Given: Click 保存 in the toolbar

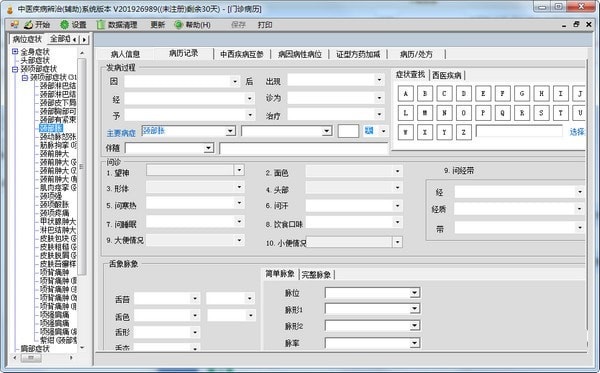Looking at the screenshot, I should click(238, 25).
